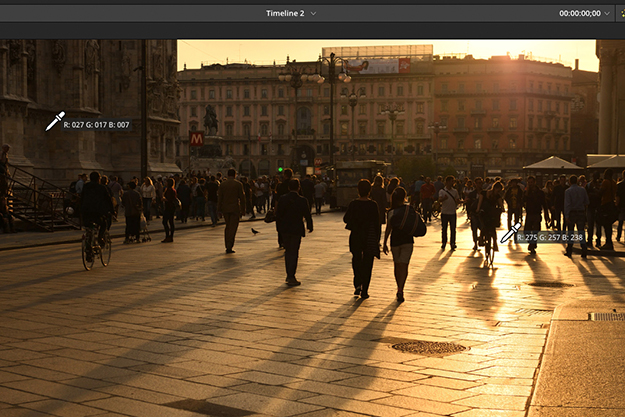Viewport: 625px width, 417px height.
Task: Click the eyedropper icon on the dark cathedral wall
Action: pos(54,122)
